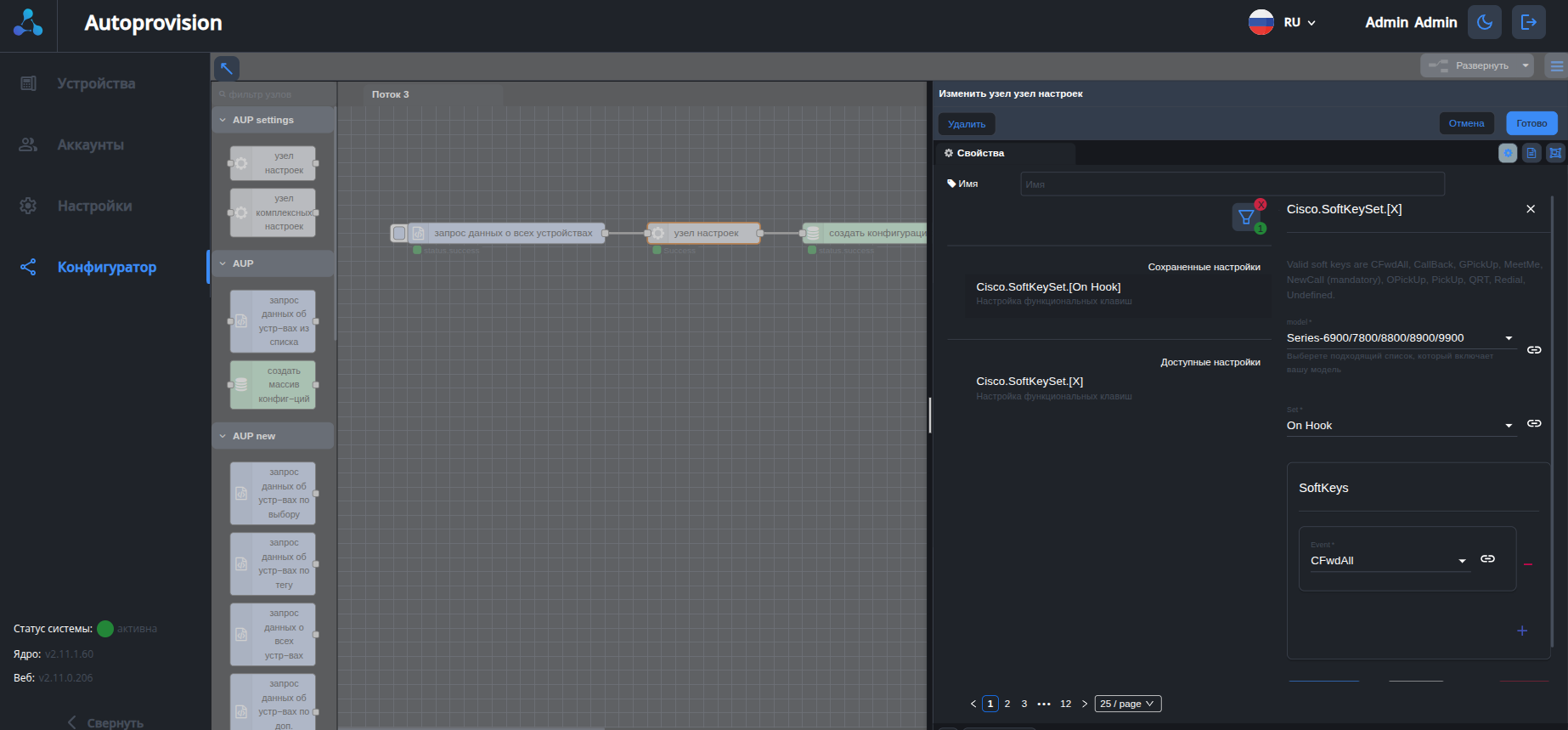The height and width of the screenshot is (730, 1568).
Task: Toggle the inject button on запрос данных node
Action: click(398, 233)
